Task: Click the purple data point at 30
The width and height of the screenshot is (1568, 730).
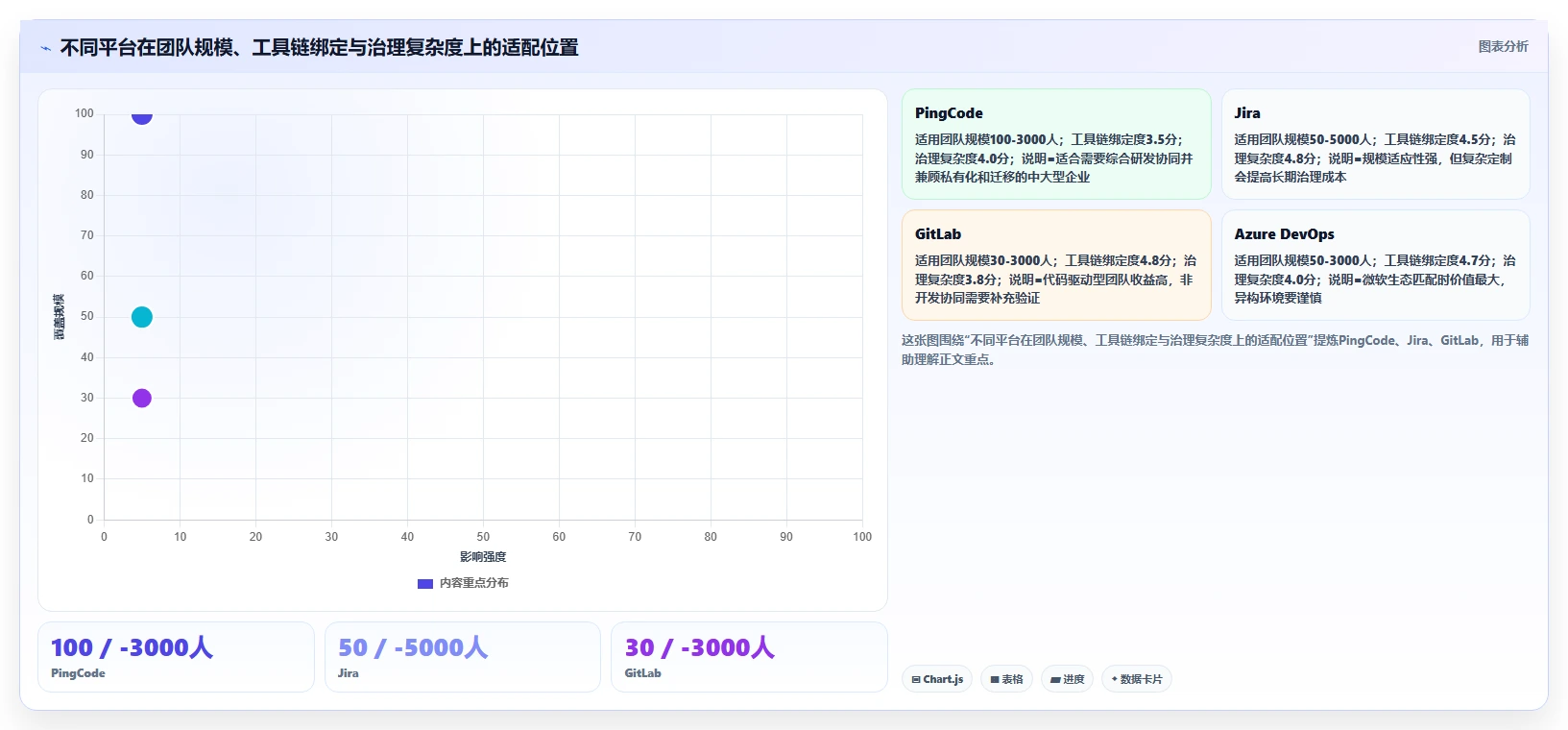Action: tap(142, 398)
